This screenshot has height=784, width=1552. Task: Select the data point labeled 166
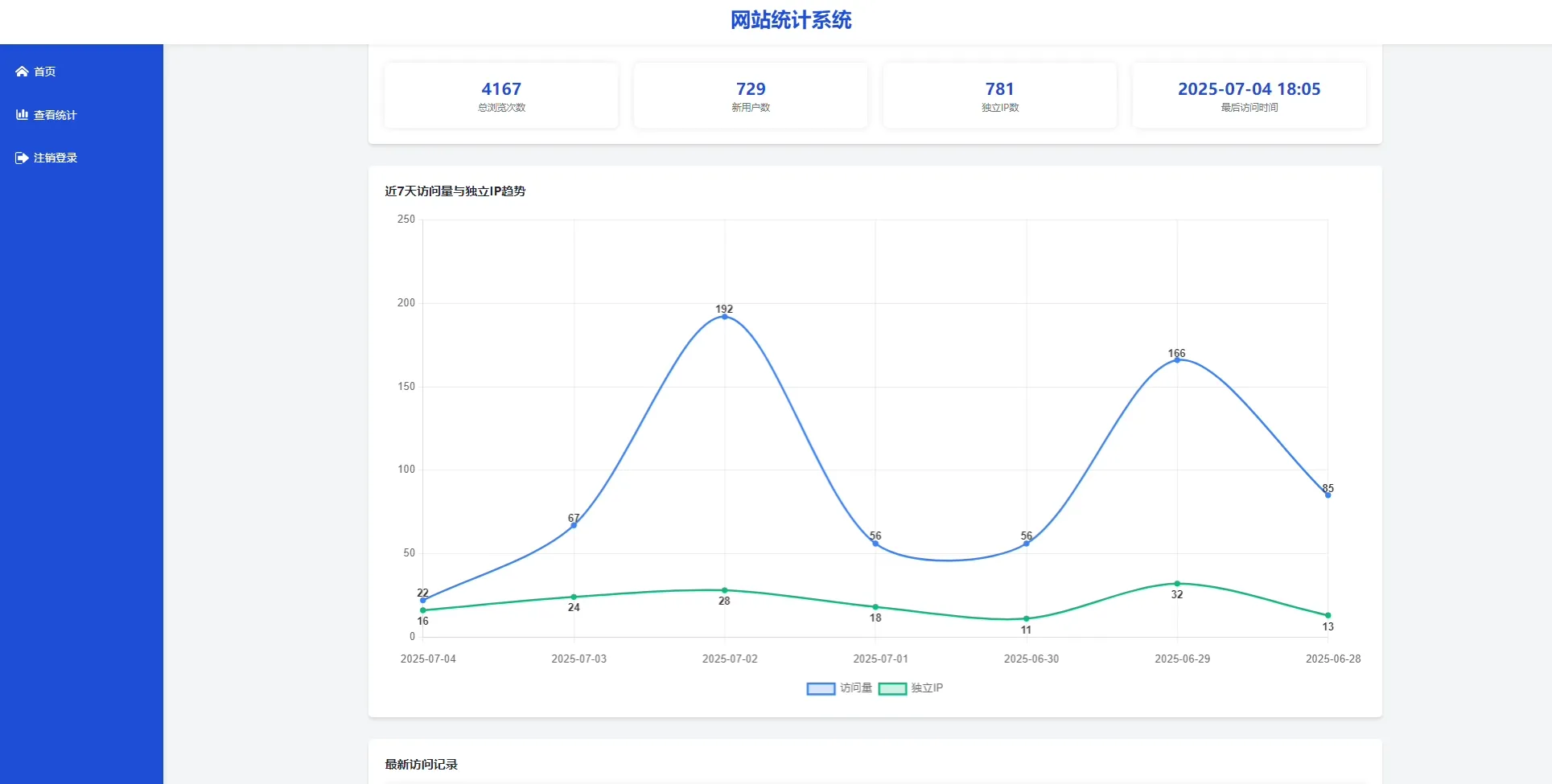1178,359
